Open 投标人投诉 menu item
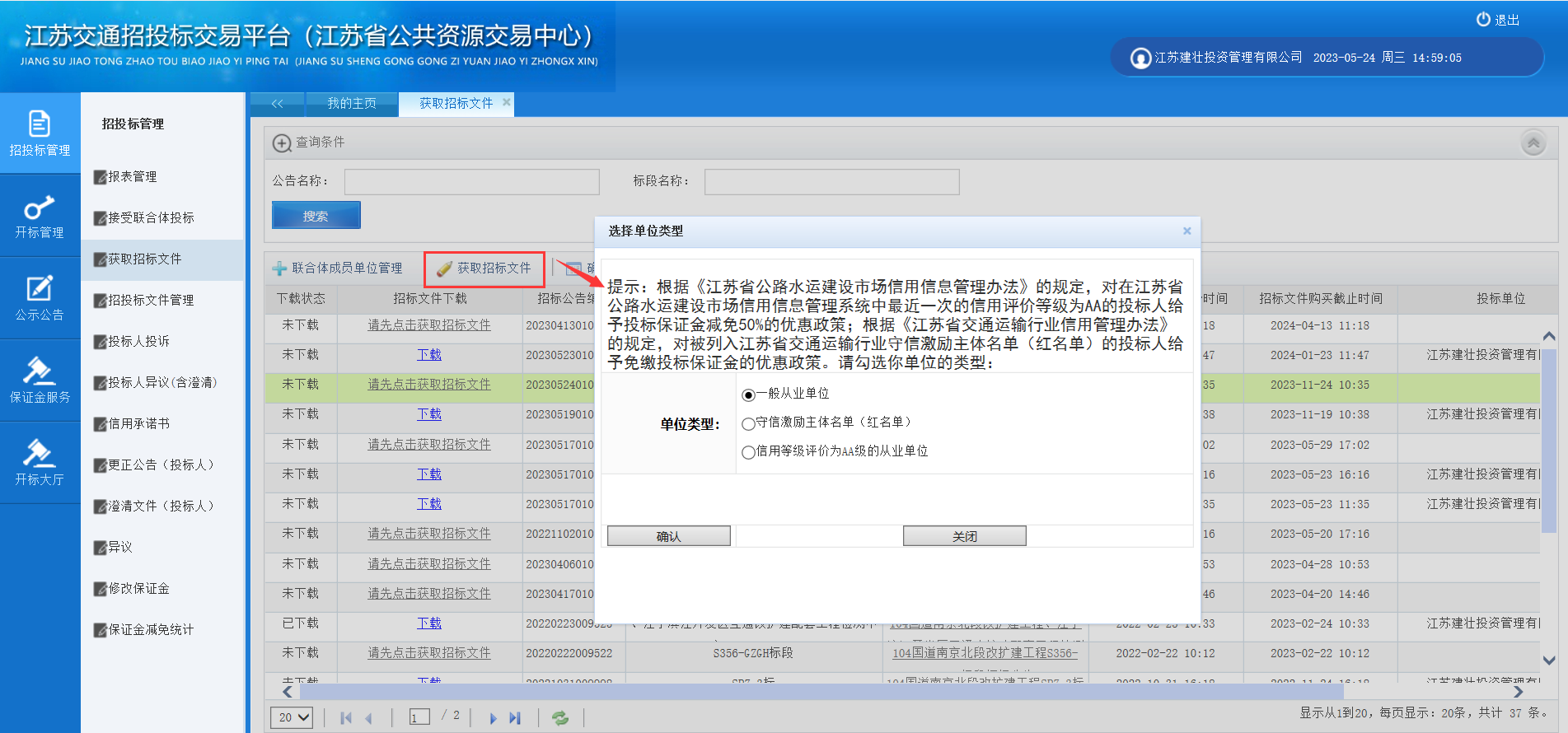 pos(132,341)
